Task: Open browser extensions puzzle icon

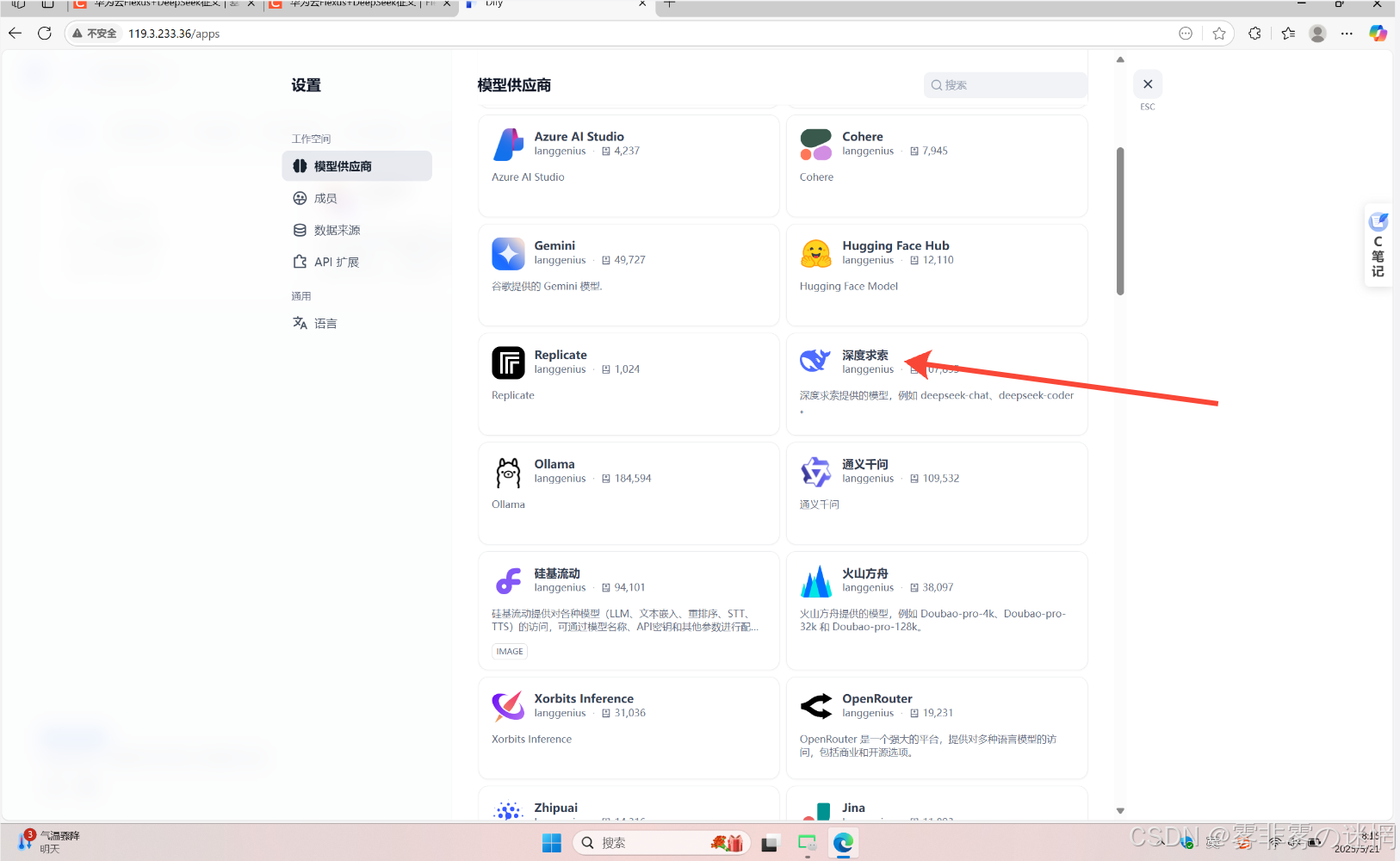Action: (1255, 34)
